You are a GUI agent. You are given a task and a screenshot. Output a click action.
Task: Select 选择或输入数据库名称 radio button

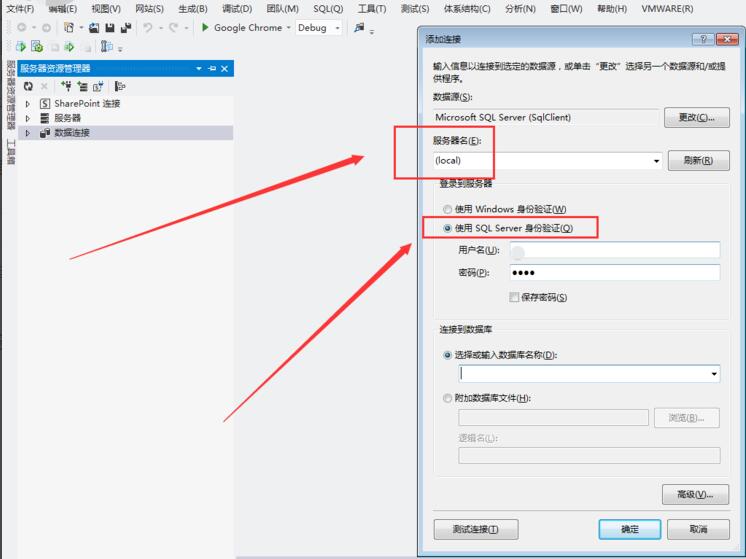[x=447, y=355]
